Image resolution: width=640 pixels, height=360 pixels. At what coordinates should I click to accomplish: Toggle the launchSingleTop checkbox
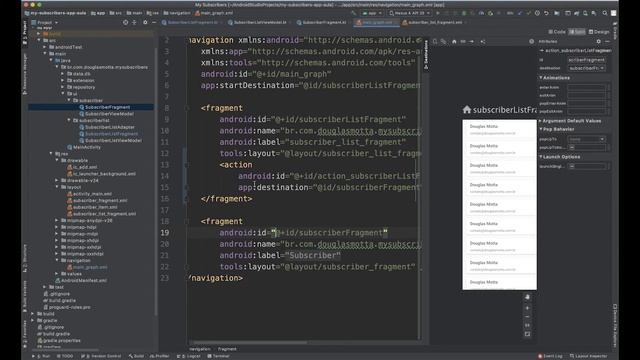coord(571,167)
